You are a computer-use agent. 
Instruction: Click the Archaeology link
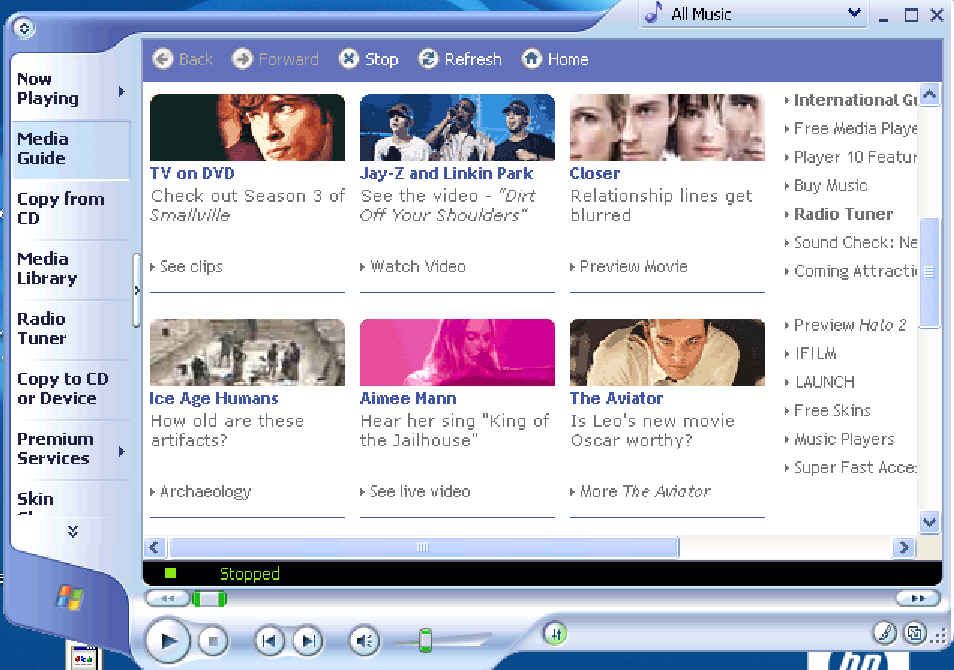click(x=205, y=492)
